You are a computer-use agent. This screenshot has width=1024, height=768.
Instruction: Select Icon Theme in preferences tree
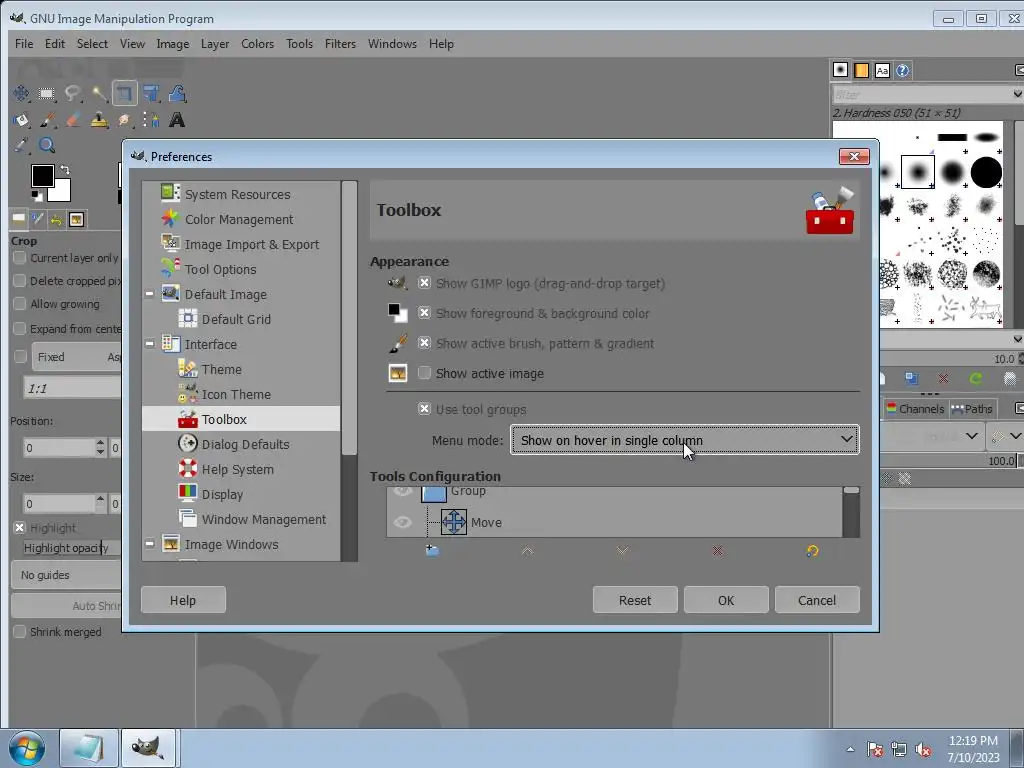pos(236,394)
